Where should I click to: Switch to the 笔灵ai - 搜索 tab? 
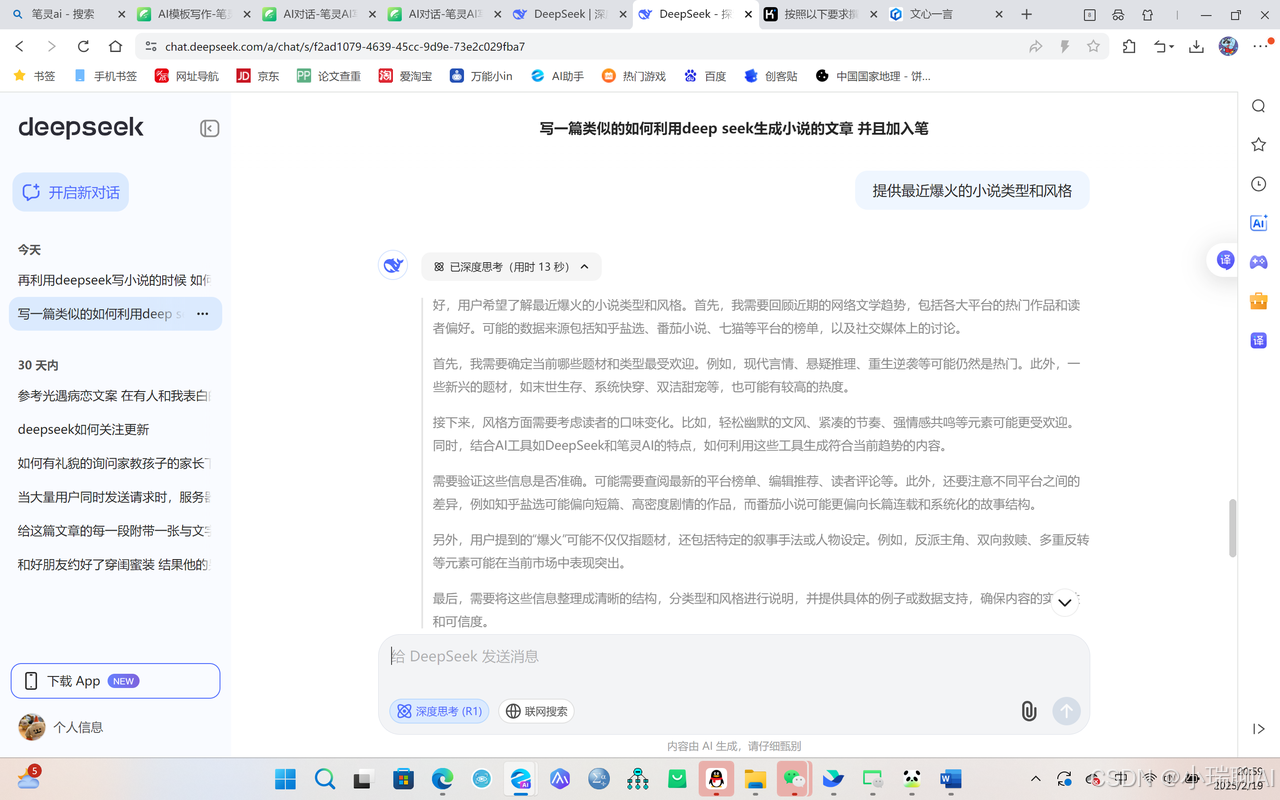(66, 15)
